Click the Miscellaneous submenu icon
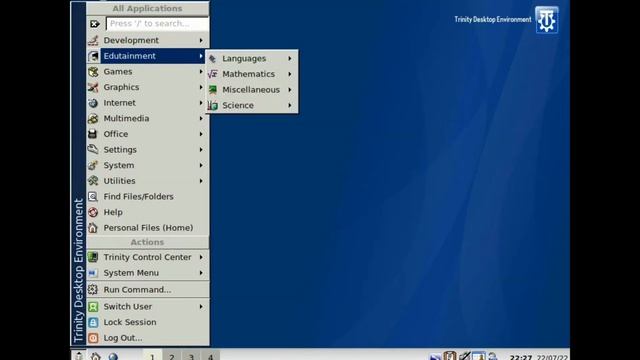This screenshot has width=640, height=360. pos(213,90)
